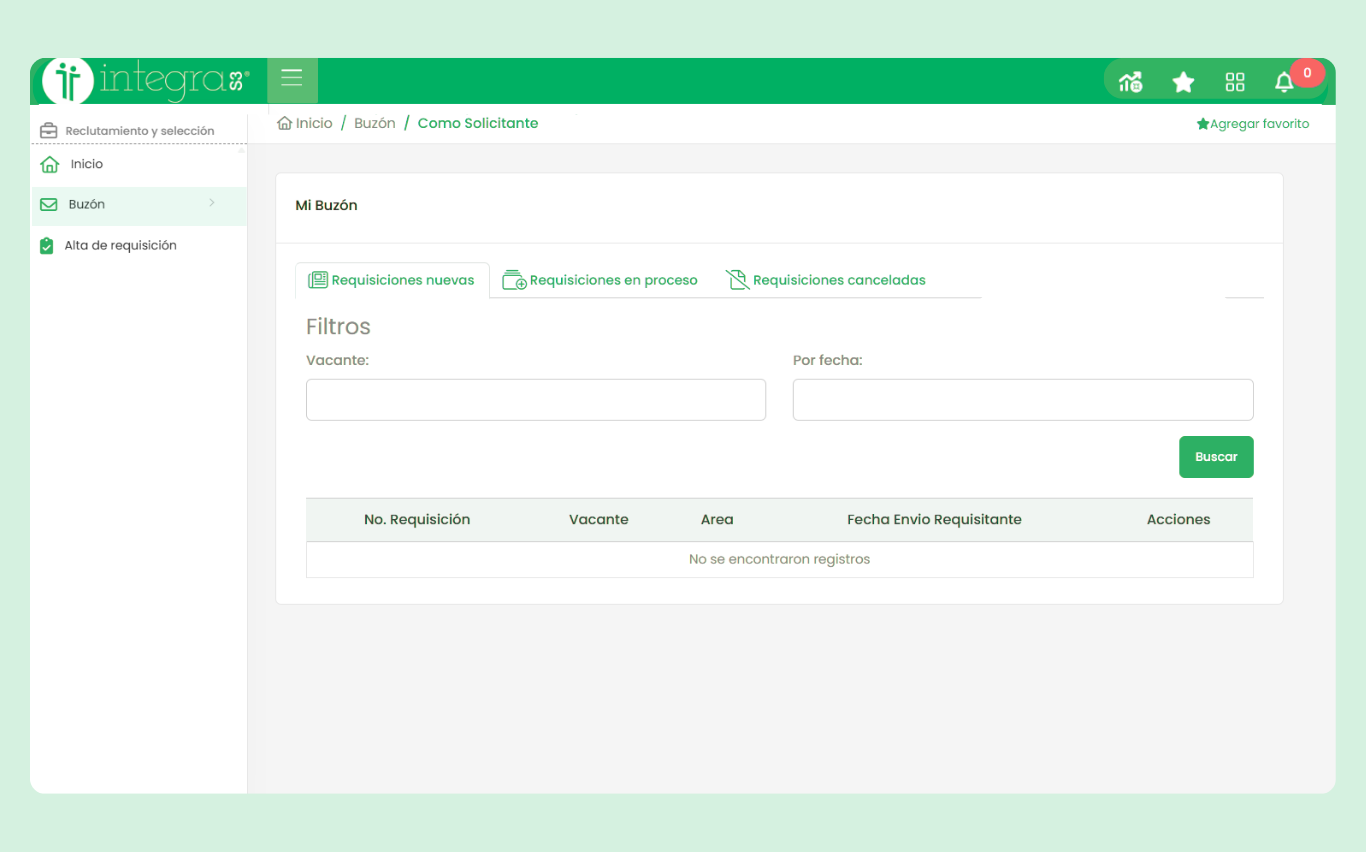Click the No. Requisición column header
The height and width of the screenshot is (852, 1366).
click(417, 520)
